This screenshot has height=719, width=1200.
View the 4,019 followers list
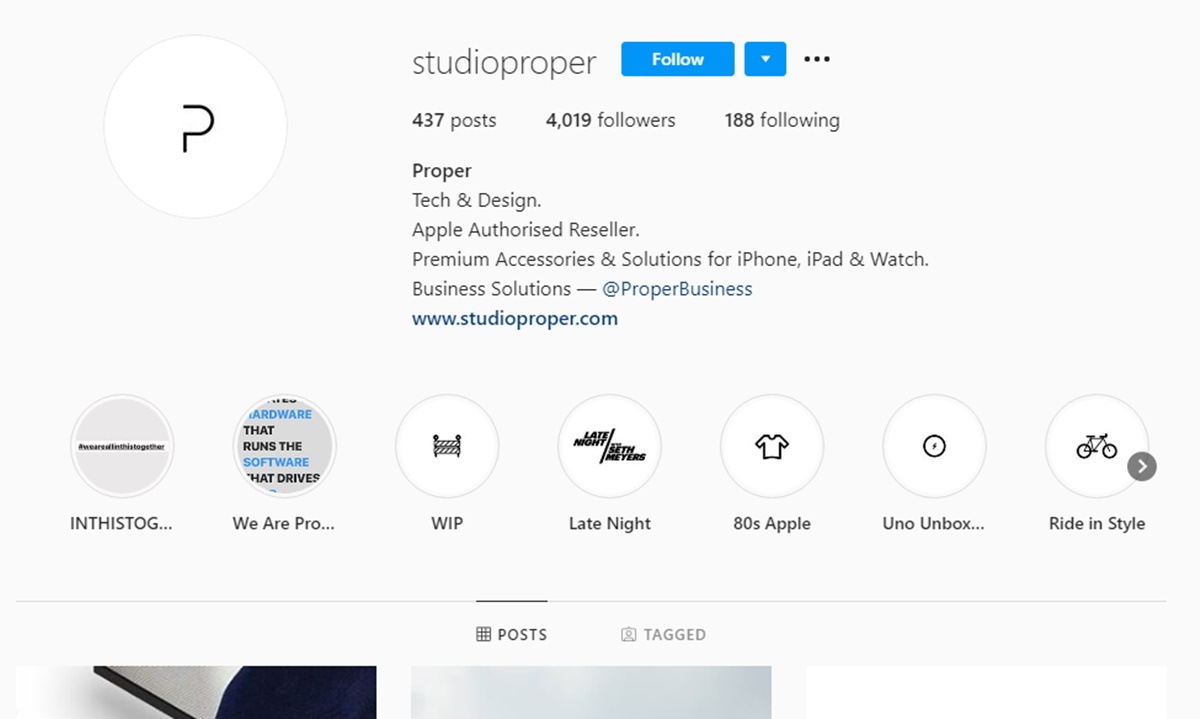(x=610, y=120)
